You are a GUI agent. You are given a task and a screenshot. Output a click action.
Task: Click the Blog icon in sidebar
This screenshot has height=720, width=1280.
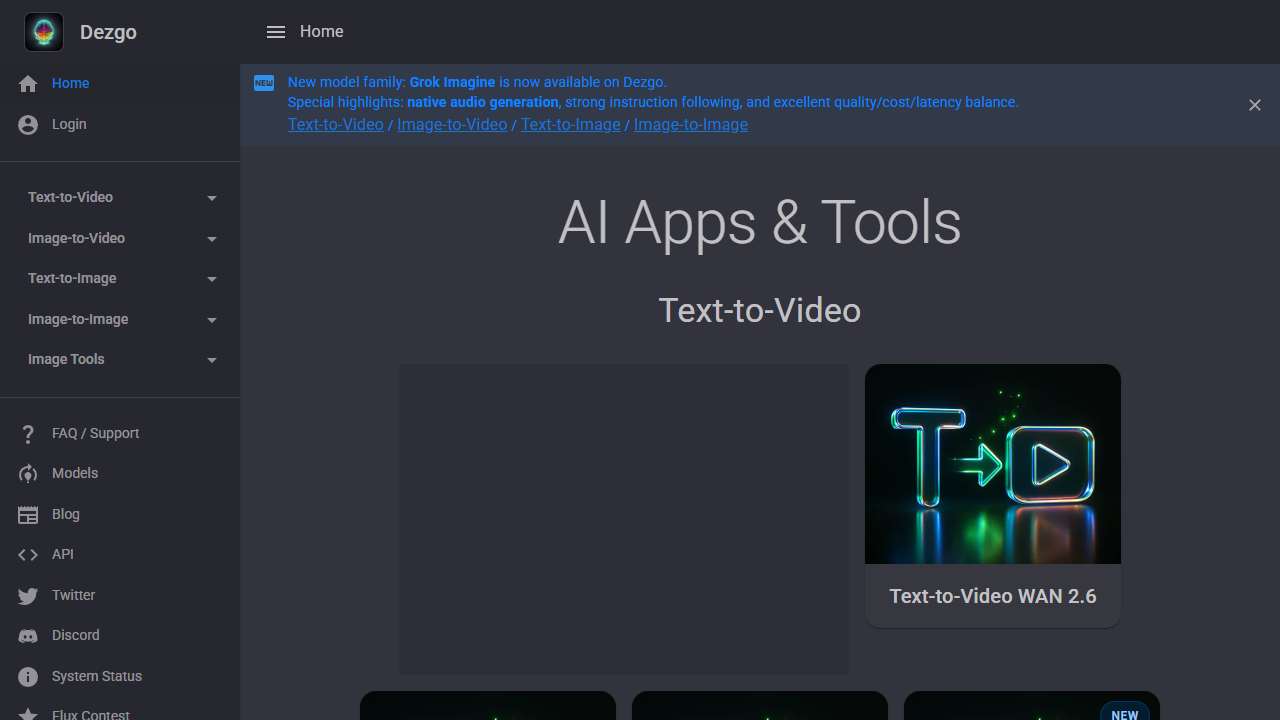[28, 515]
